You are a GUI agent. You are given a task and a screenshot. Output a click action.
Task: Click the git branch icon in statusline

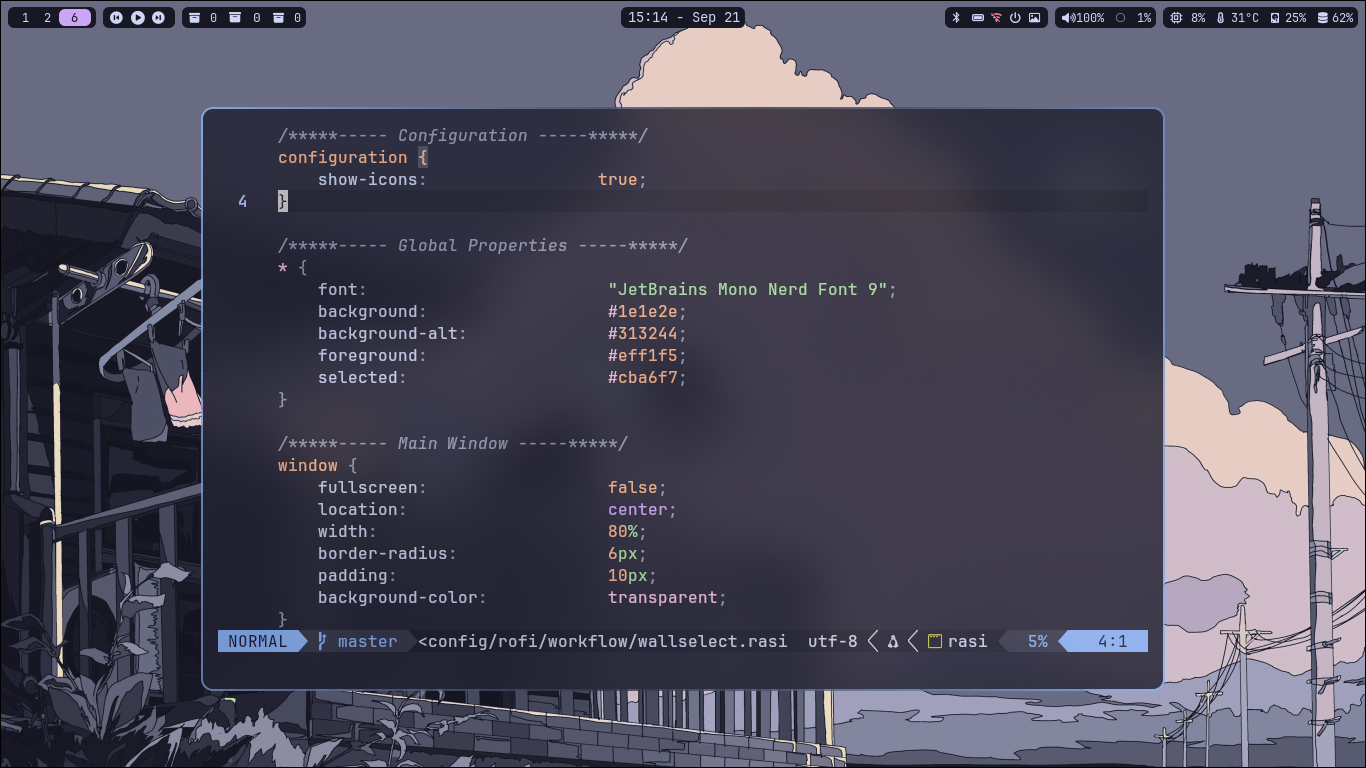click(322, 641)
